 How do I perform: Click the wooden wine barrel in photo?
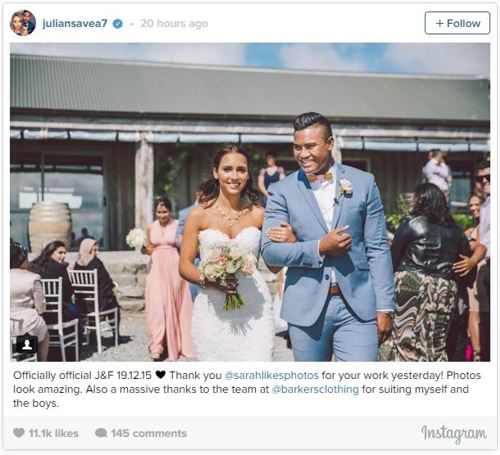coord(50,226)
